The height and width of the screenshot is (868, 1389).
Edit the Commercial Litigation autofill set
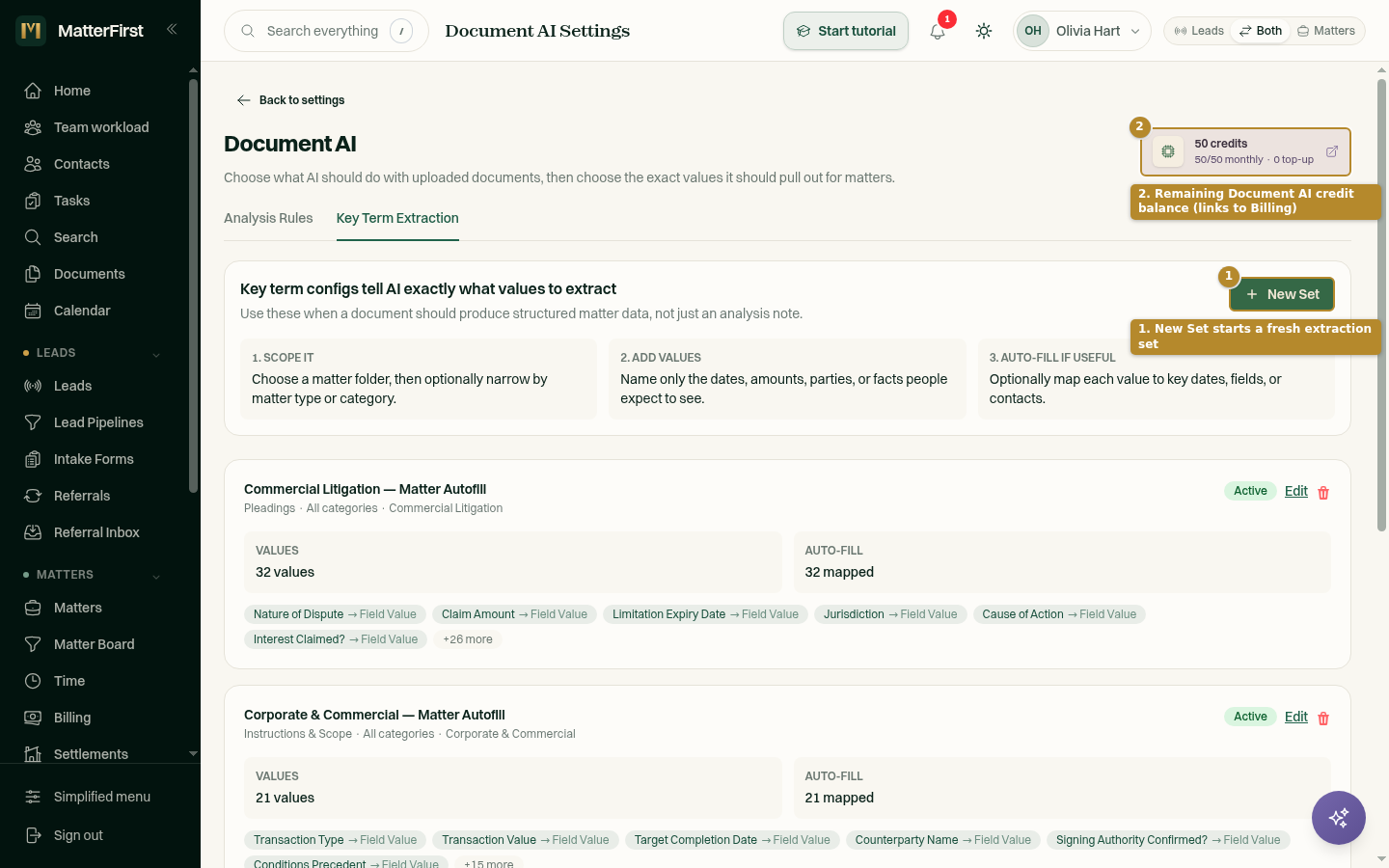pyautogui.click(x=1296, y=491)
